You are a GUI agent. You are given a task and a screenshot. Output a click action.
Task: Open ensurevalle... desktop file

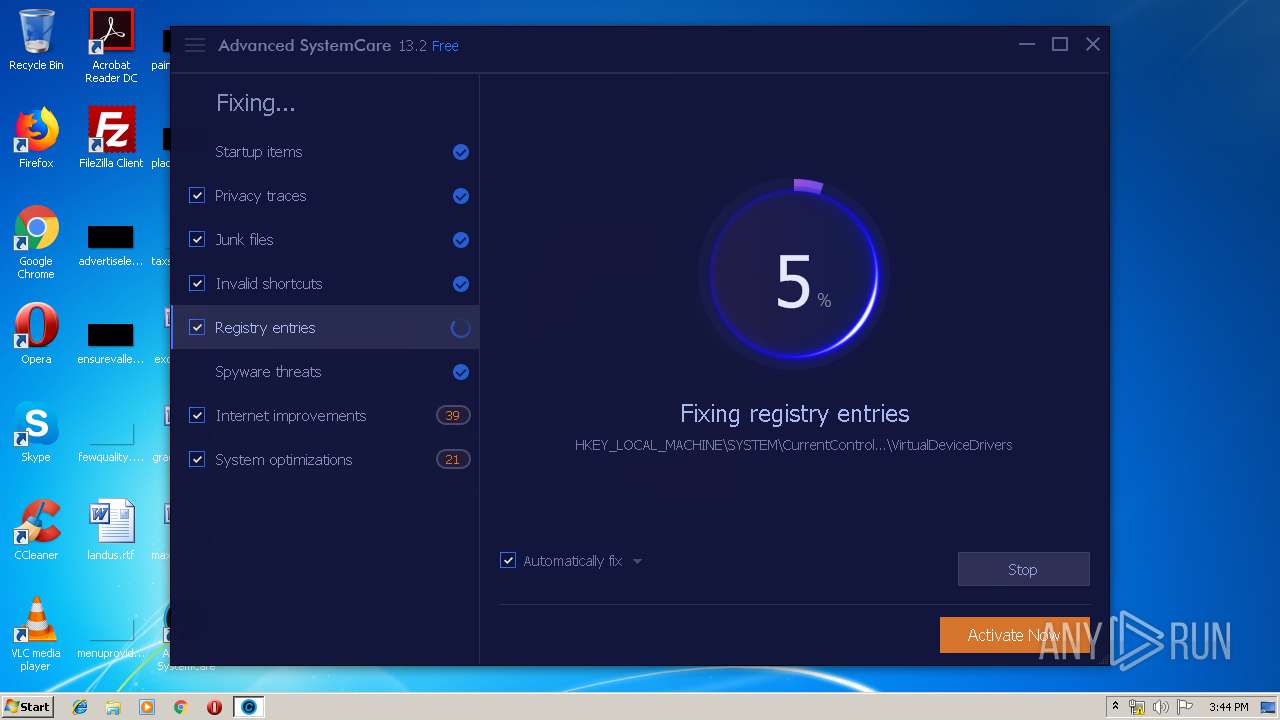[x=111, y=343]
